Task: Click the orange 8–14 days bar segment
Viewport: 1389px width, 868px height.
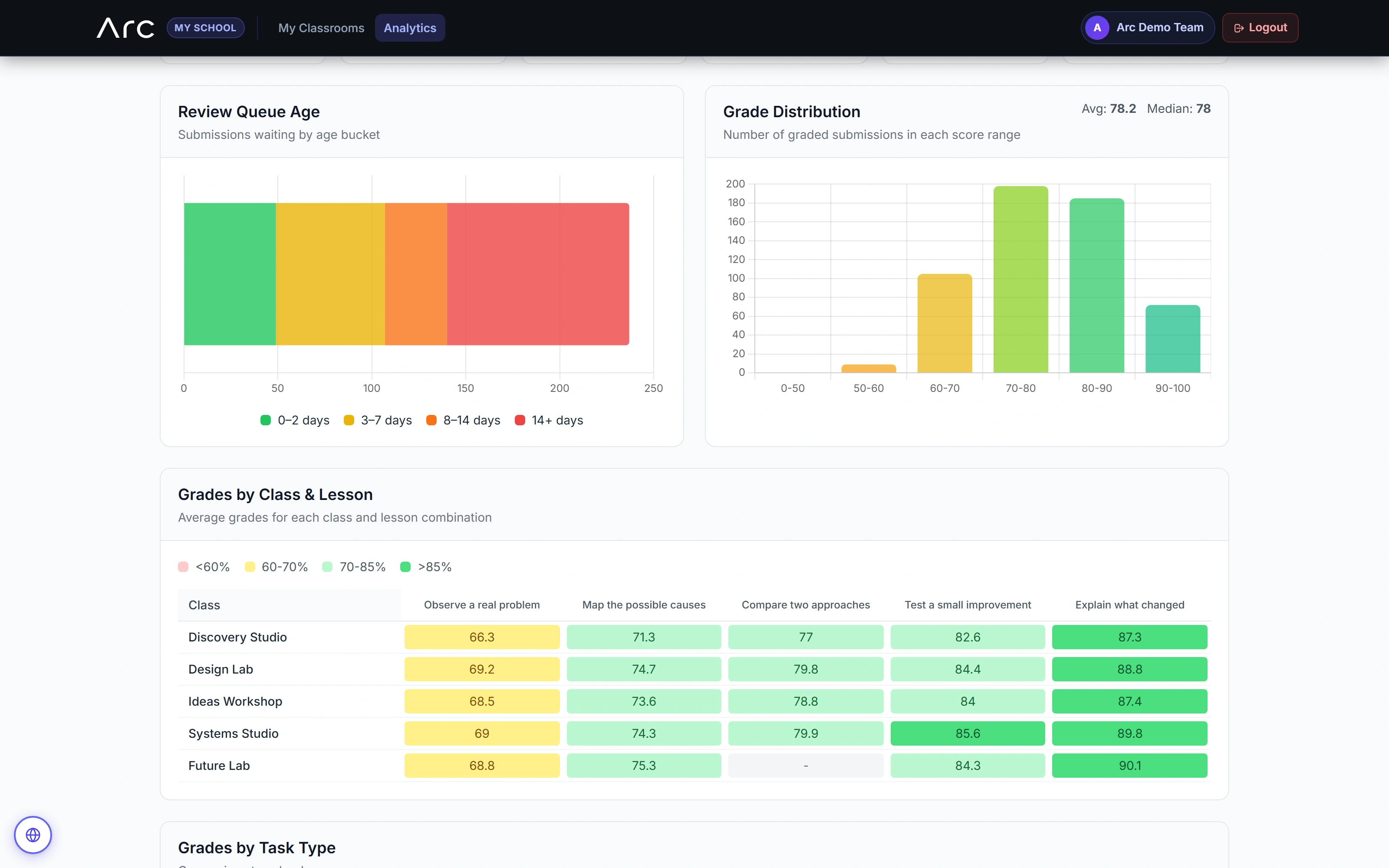Action: tap(415, 274)
